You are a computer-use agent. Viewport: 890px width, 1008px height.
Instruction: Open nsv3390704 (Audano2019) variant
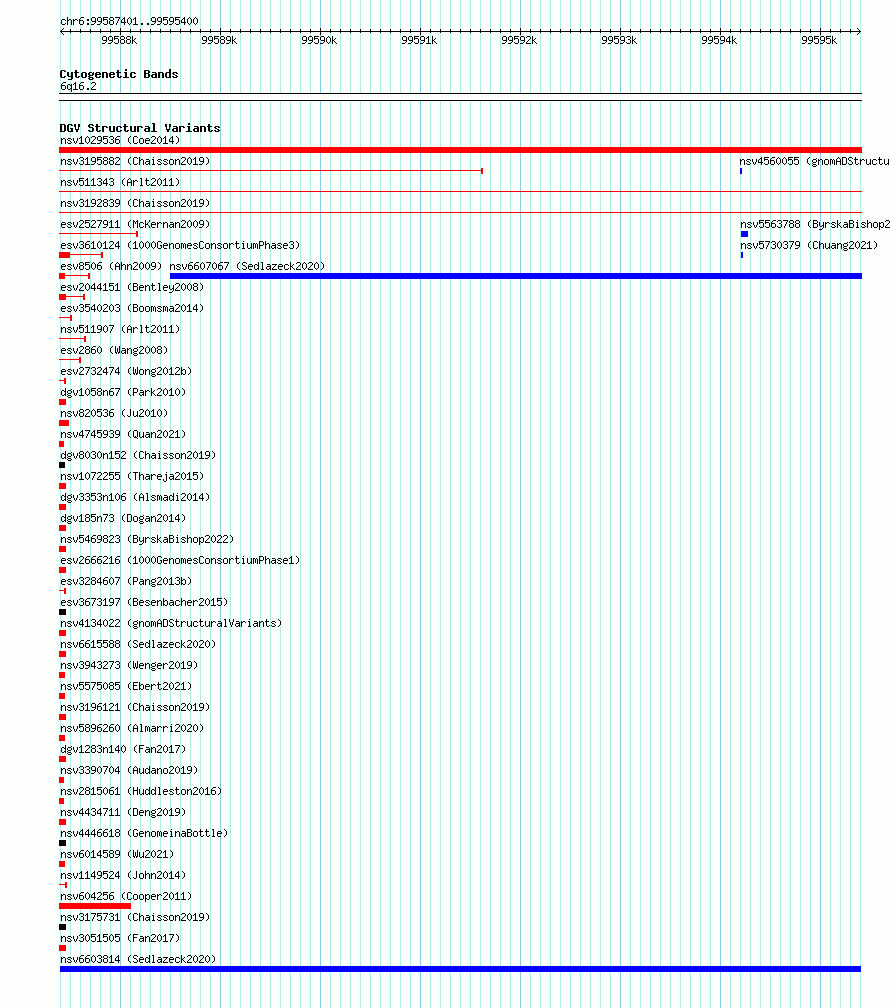pyautogui.click(x=129, y=770)
